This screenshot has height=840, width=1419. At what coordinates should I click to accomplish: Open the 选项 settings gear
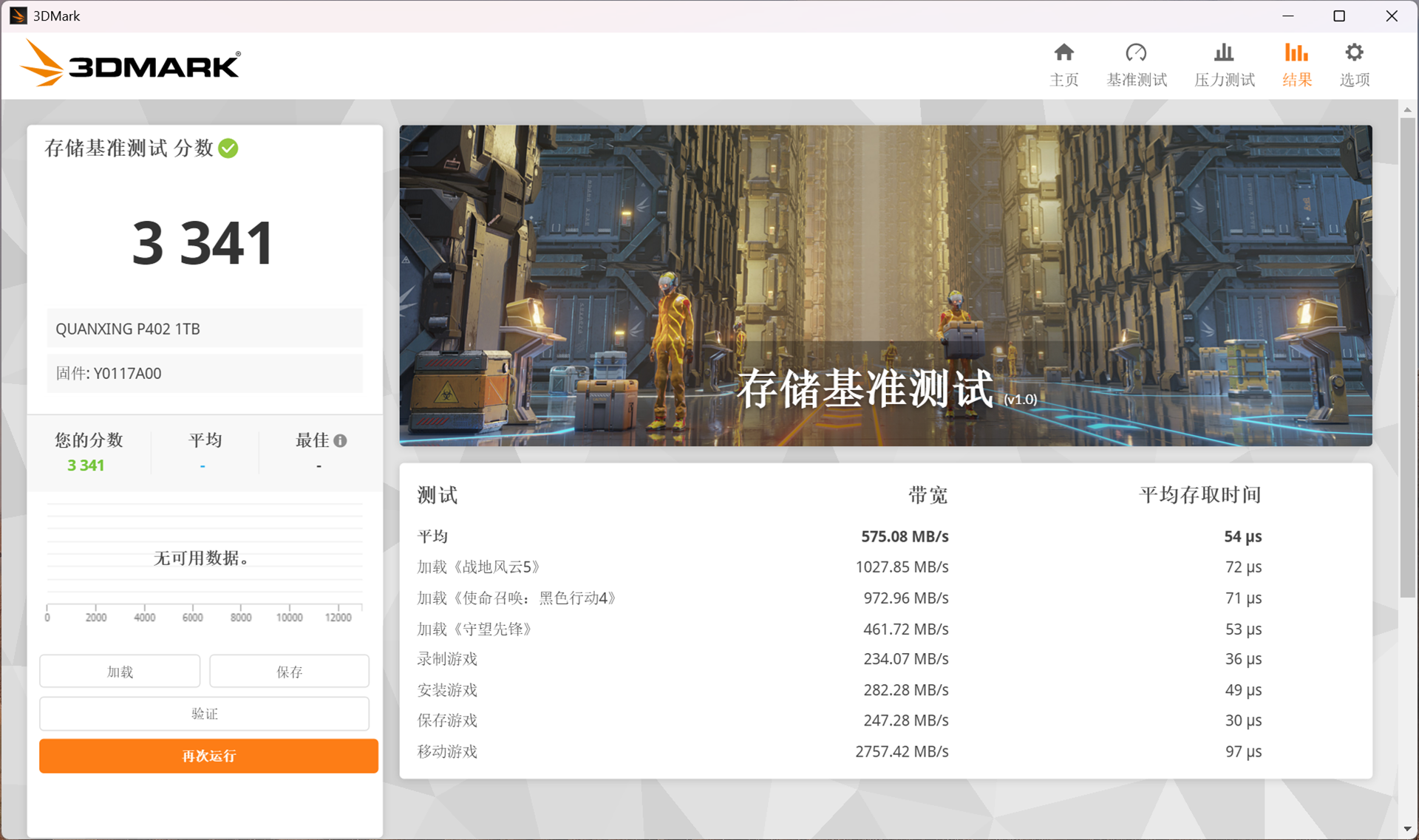click(x=1354, y=65)
